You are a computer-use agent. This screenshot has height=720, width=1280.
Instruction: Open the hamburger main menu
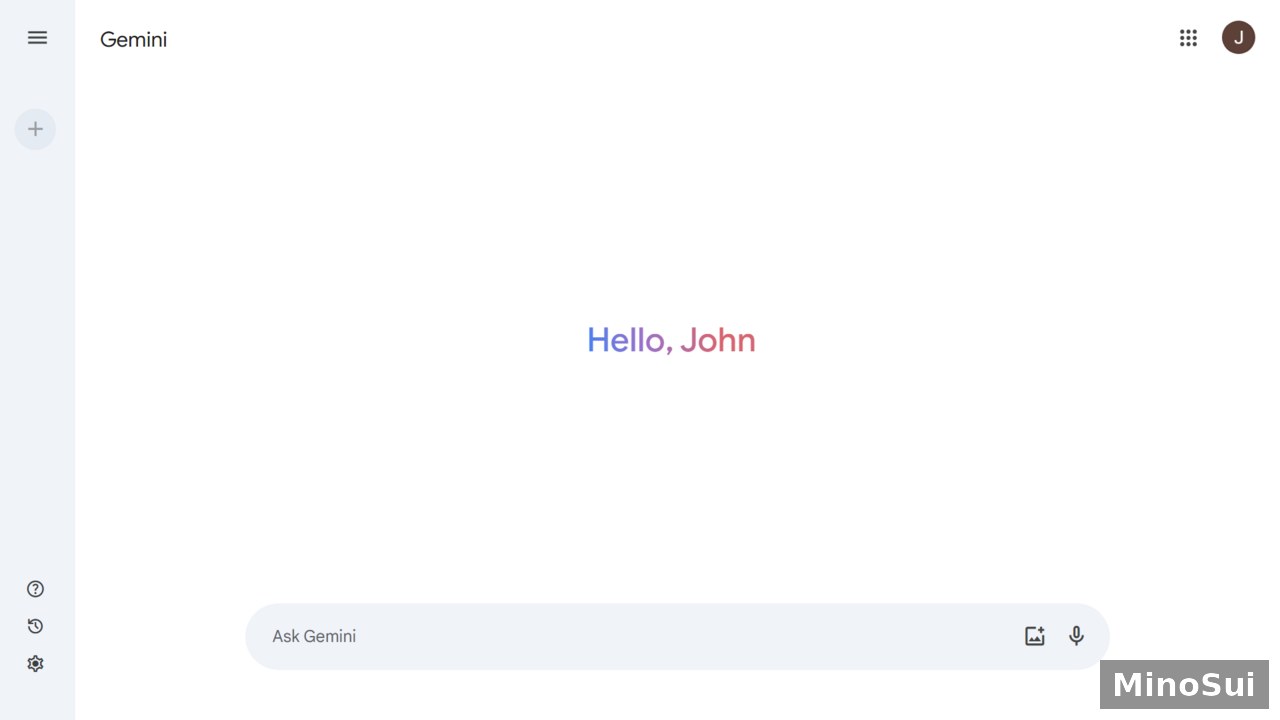[x=37, y=38]
